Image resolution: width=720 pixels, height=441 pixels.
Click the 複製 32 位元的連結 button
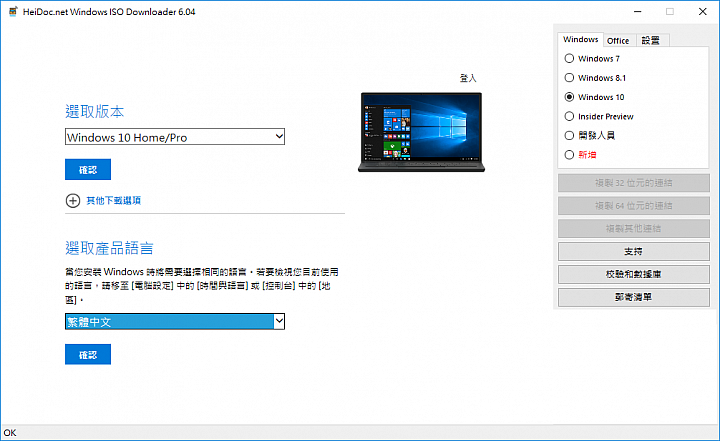point(634,183)
